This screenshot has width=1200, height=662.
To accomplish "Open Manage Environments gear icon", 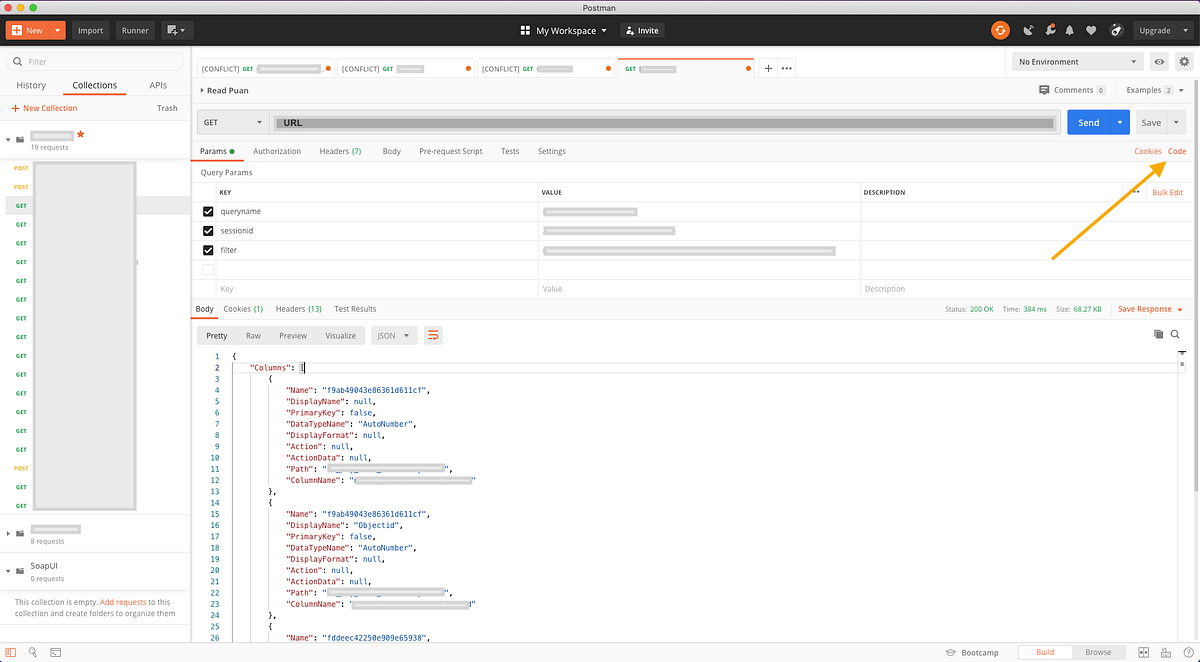I will pyautogui.click(x=1184, y=62).
